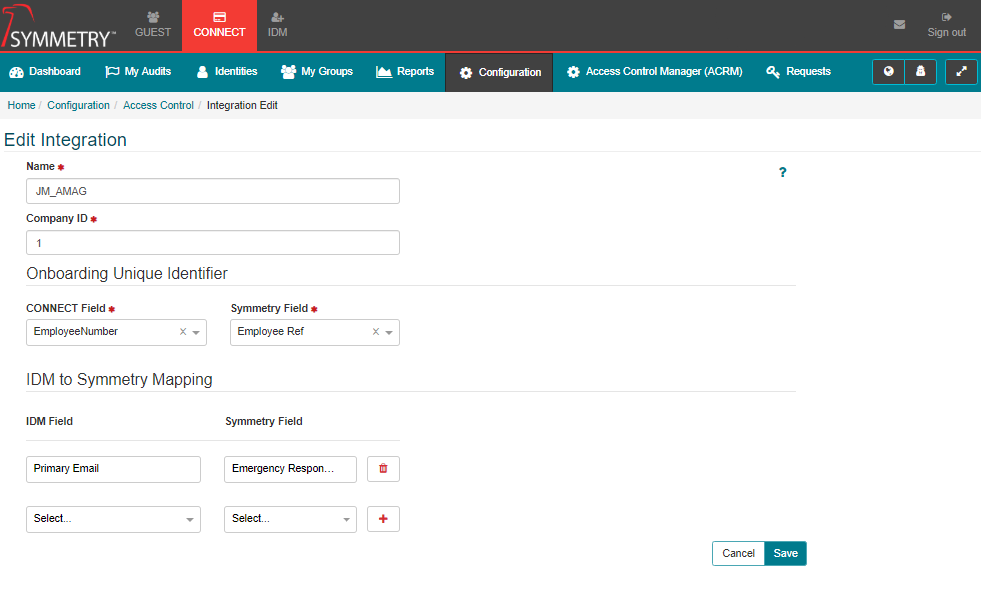
Task: Save the integration
Action: pos(785,553)
